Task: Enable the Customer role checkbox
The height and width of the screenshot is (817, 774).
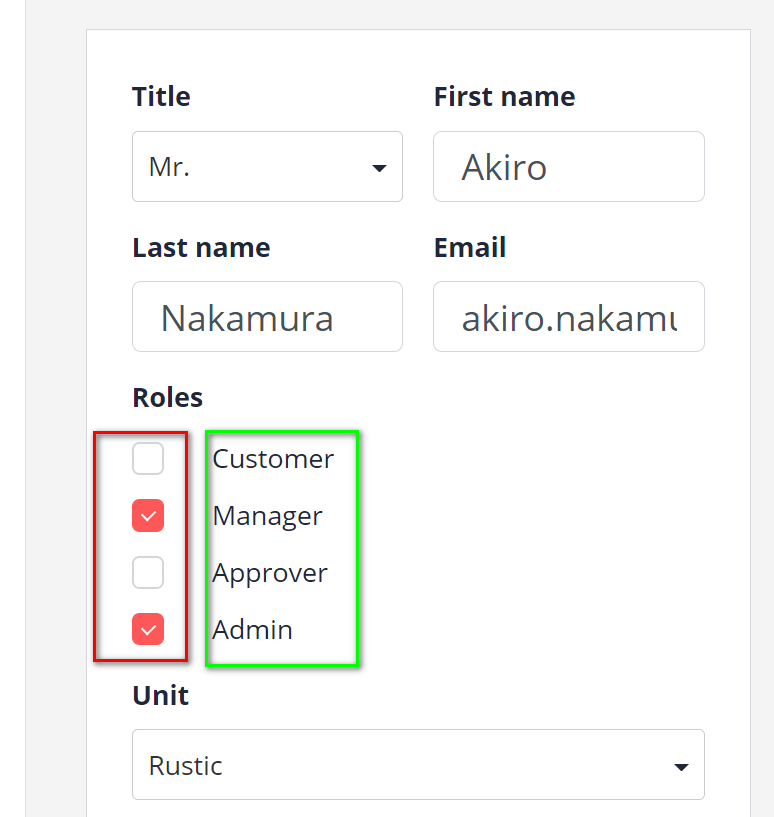Action: (147, 458)
